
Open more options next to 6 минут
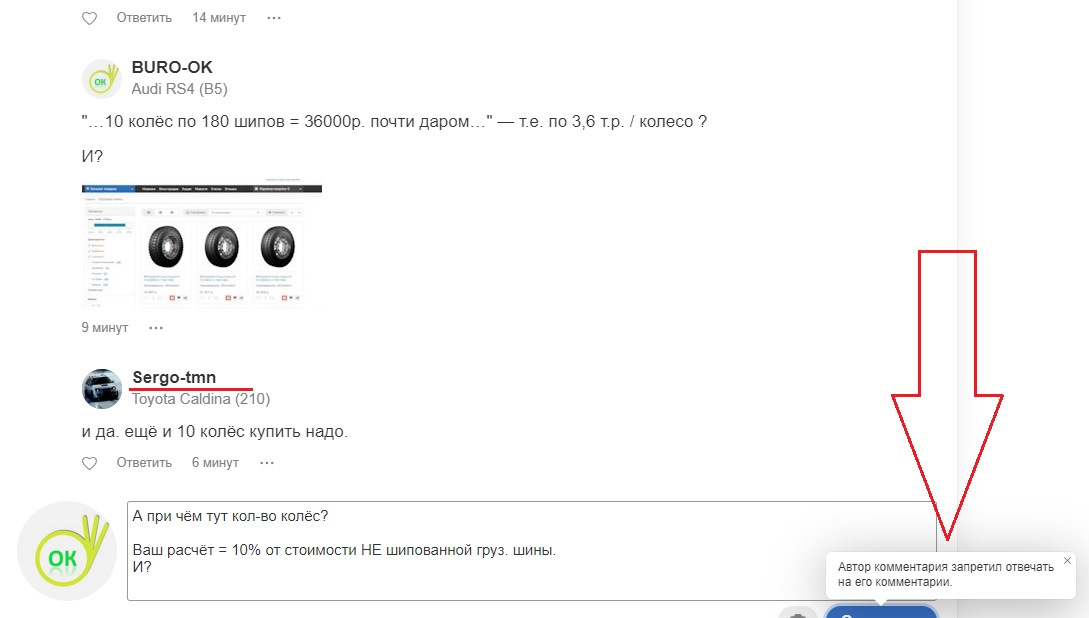tap(267, 462)
